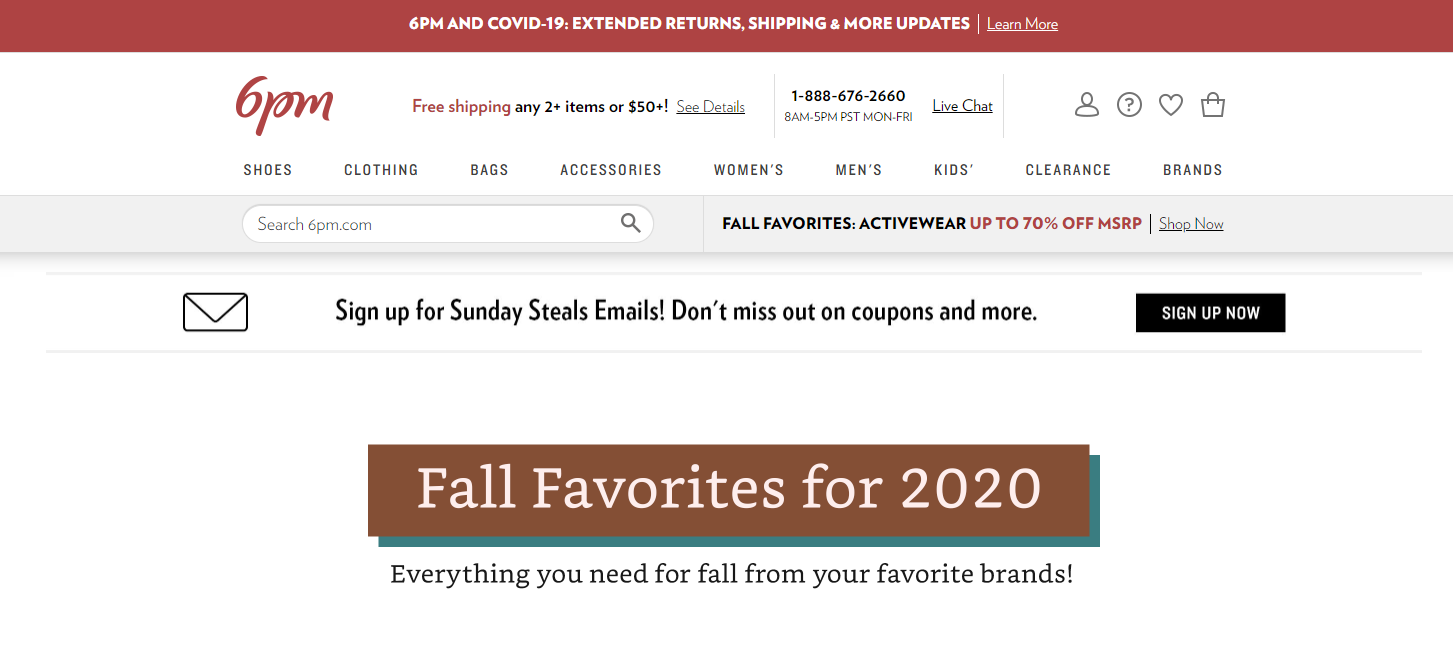1453x661 pixels.
Task: Expand the Bags category
Action: pos(489,170)
